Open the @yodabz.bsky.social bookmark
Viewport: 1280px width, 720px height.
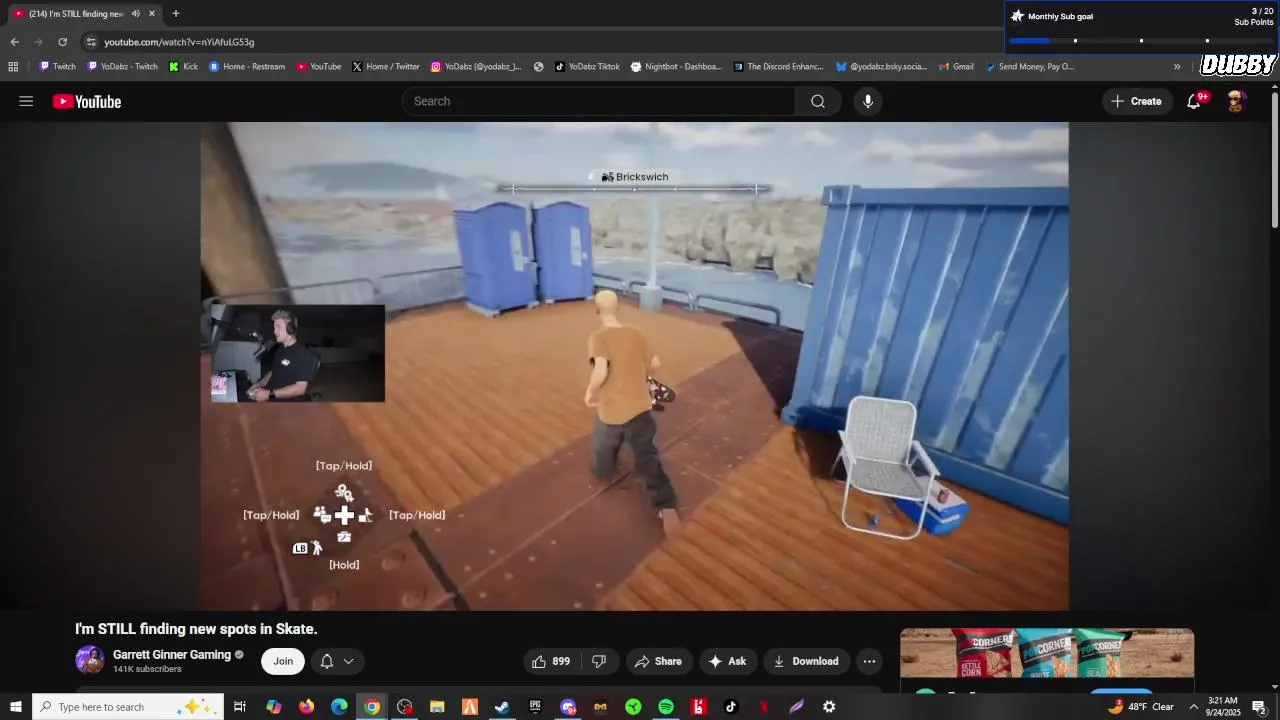click(881, 67)
